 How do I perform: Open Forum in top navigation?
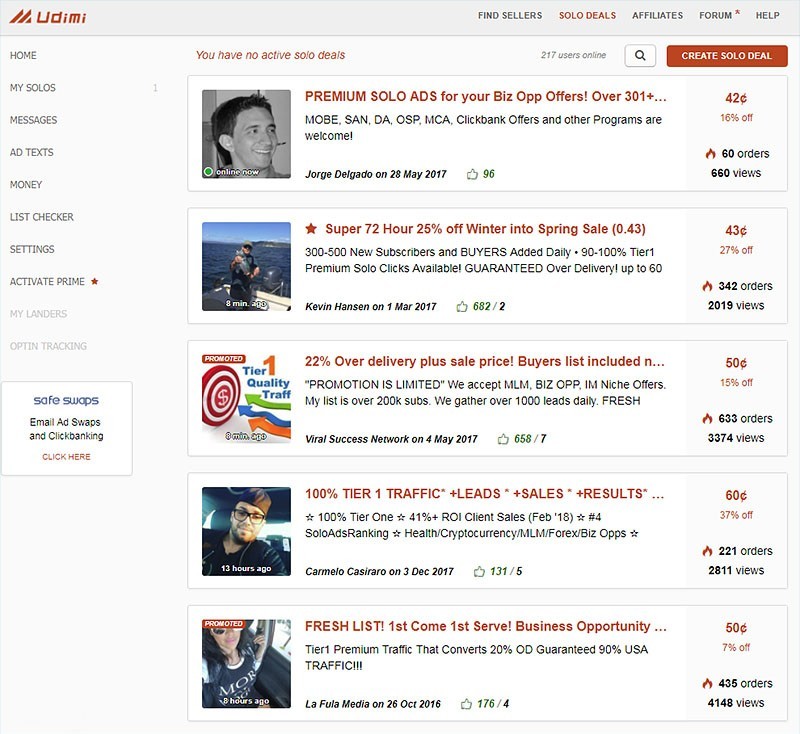pos(715,16)
